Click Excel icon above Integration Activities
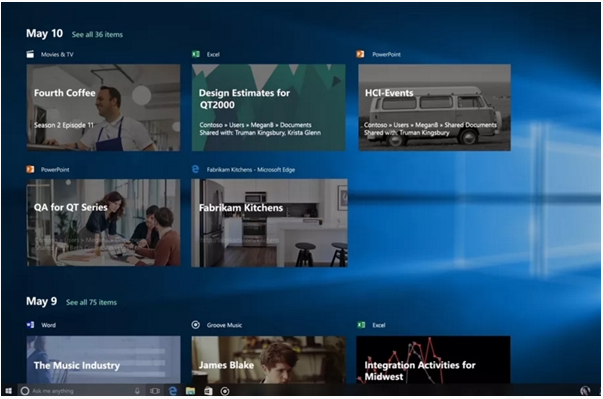 click(361, 325)
